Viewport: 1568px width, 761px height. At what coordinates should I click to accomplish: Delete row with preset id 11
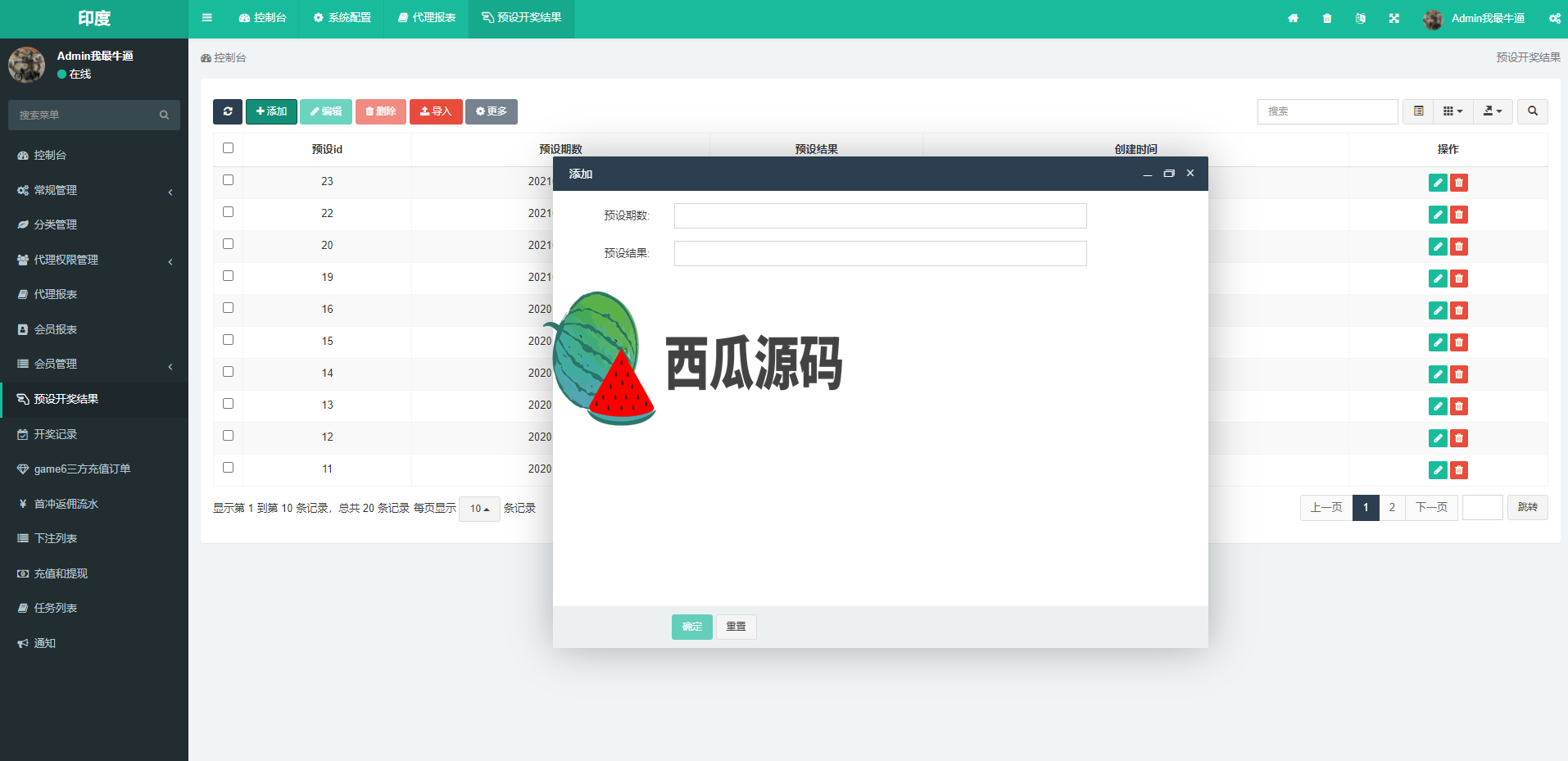pos(1459,470)
